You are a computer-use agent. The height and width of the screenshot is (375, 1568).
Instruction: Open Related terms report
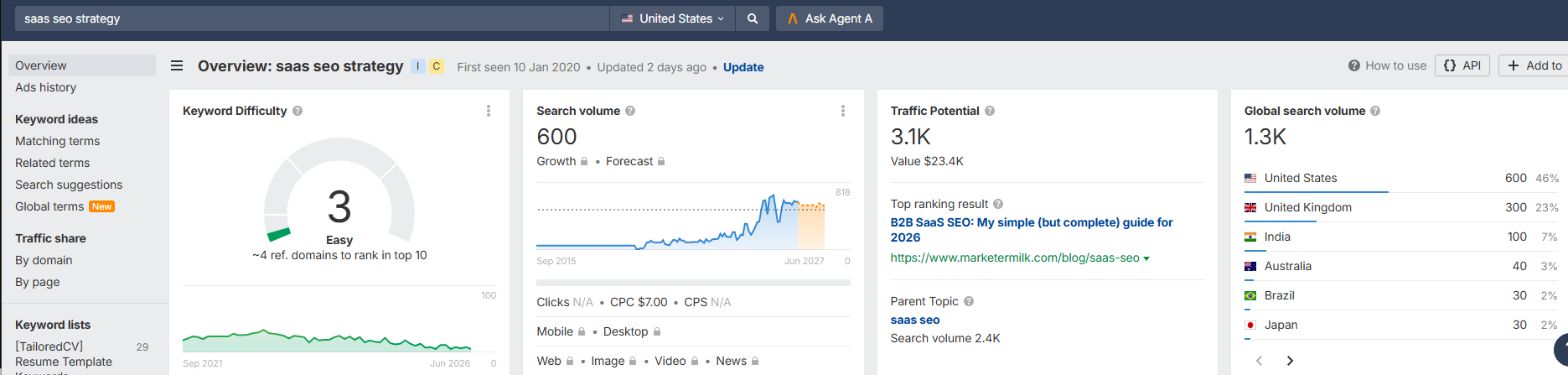tap(52, 163)
